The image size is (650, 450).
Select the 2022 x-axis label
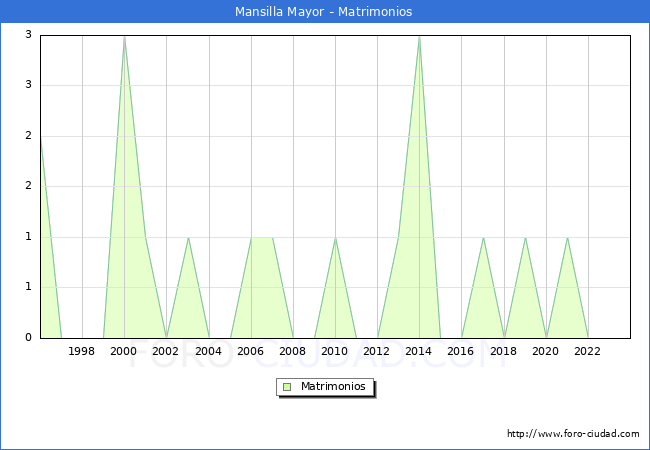coord(587,351)
